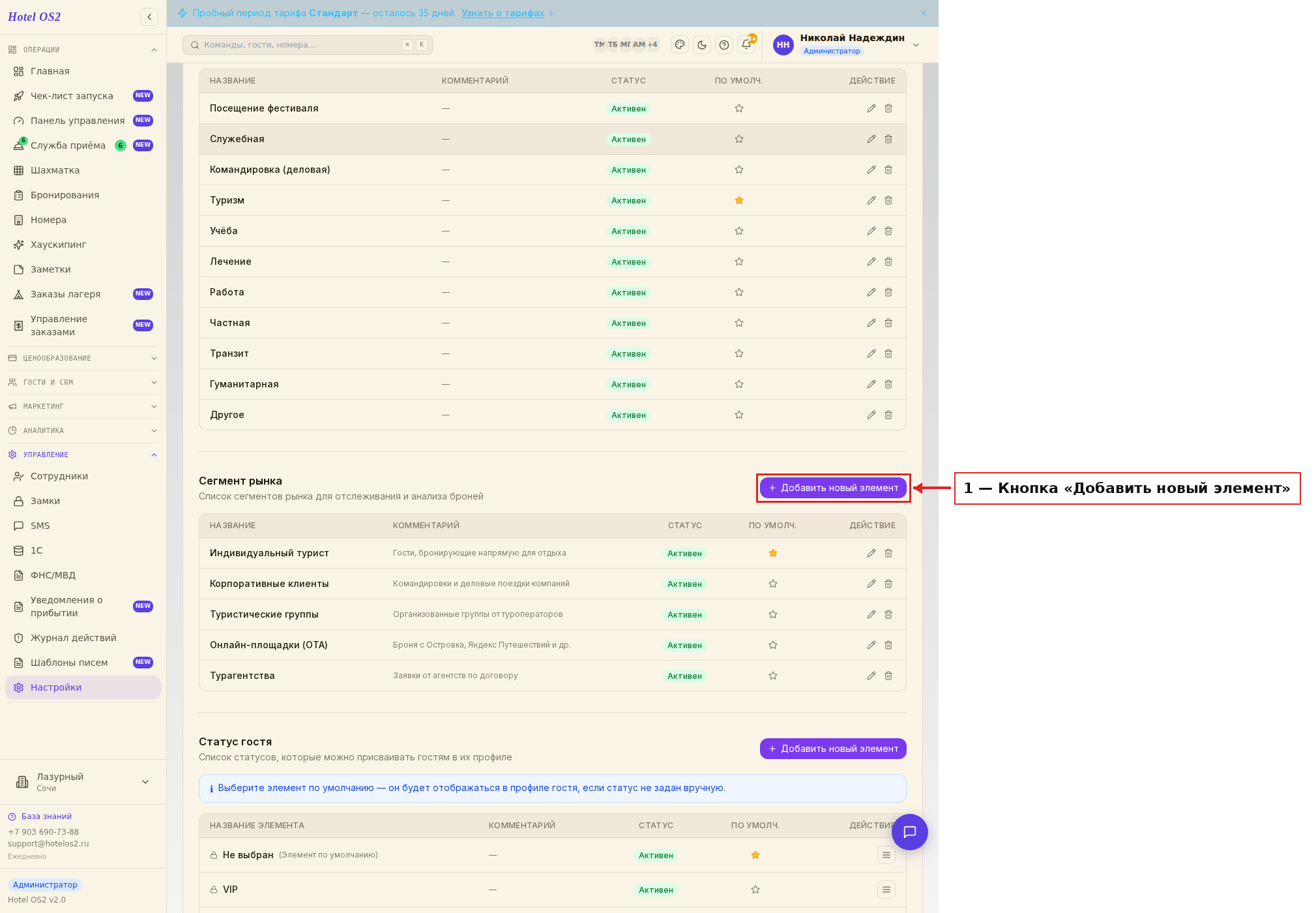Expand the Маркетинг sidebar section
This screenshot has width=1316, height=913.
click(x=83, y=406)
